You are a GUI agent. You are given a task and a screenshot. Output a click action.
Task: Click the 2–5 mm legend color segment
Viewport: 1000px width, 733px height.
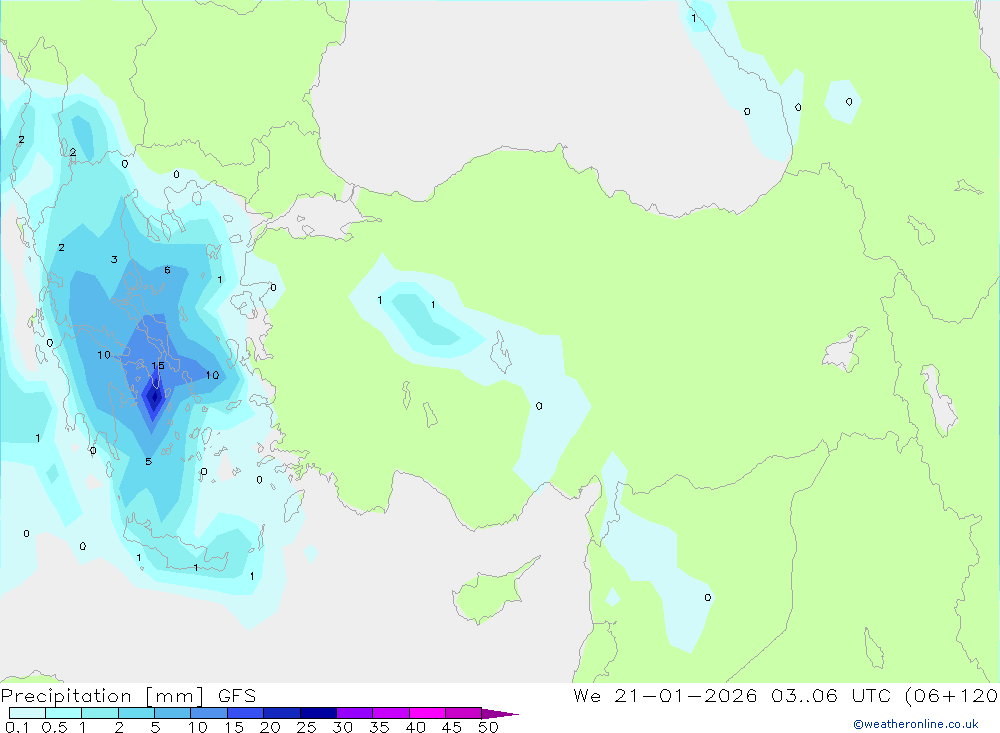click(136, 713)
